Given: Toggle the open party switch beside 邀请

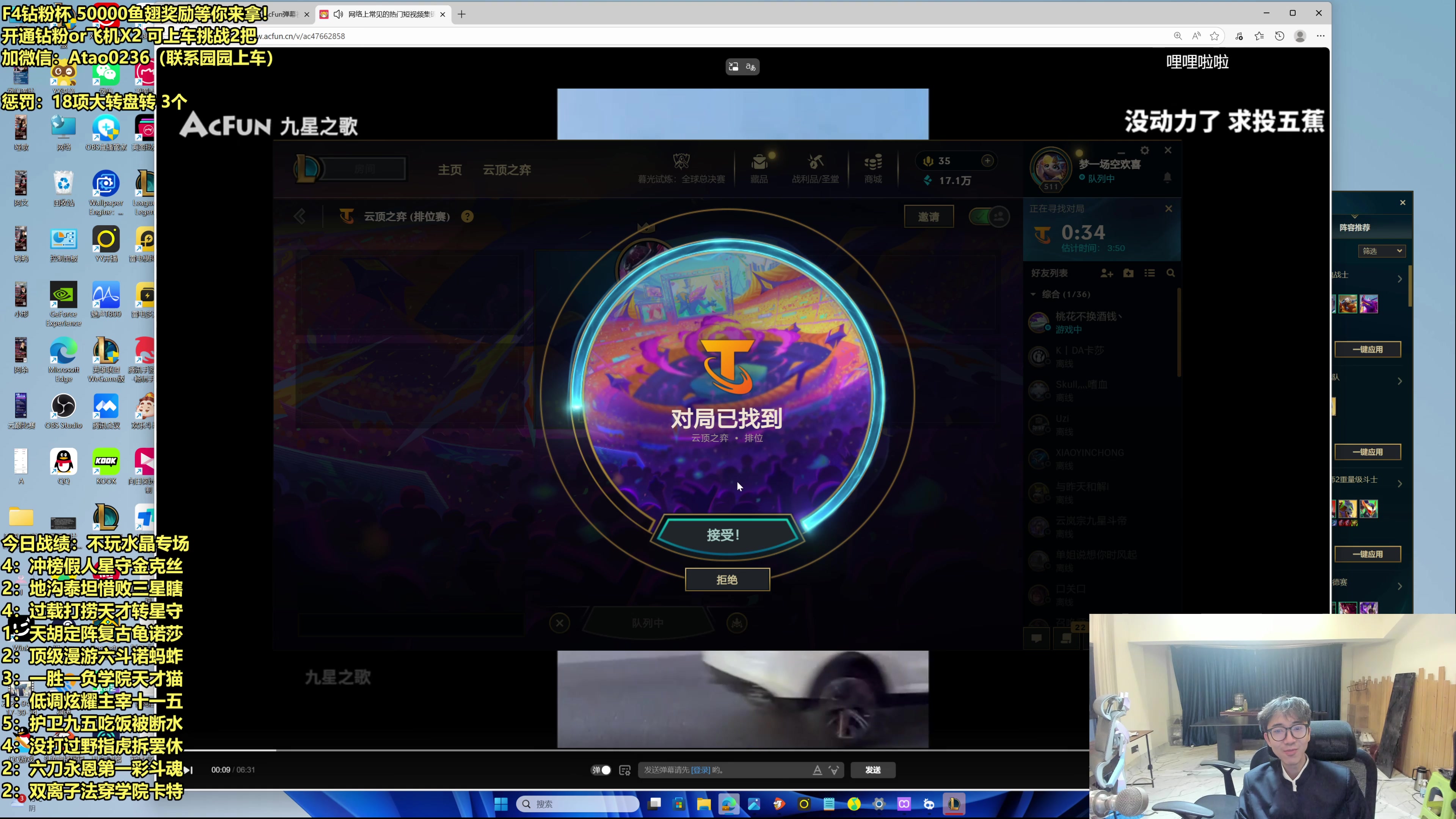Looking at the screenshot, I should point(989,217).
